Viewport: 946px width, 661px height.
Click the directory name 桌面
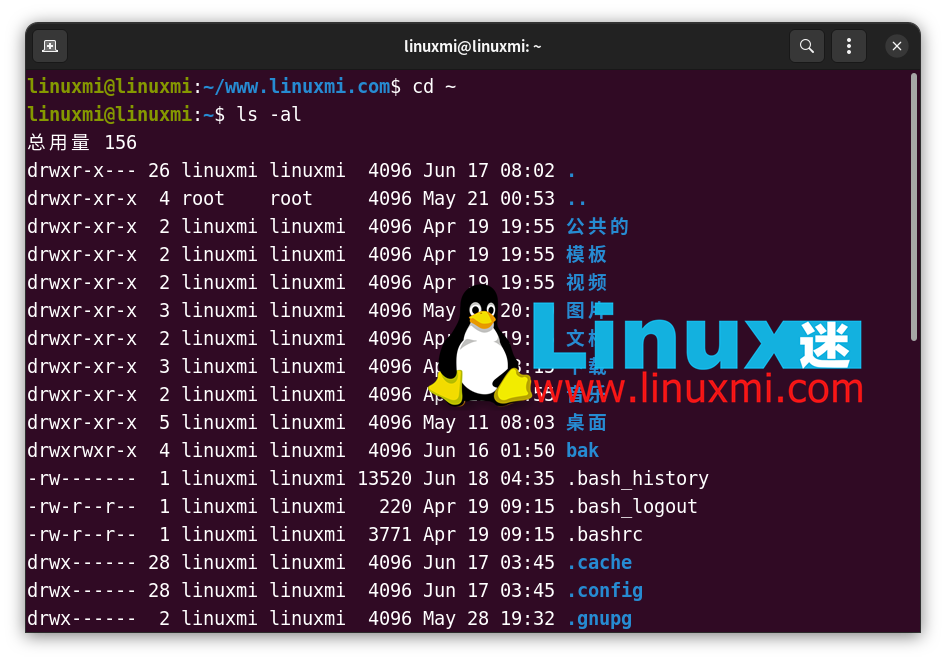586,422
